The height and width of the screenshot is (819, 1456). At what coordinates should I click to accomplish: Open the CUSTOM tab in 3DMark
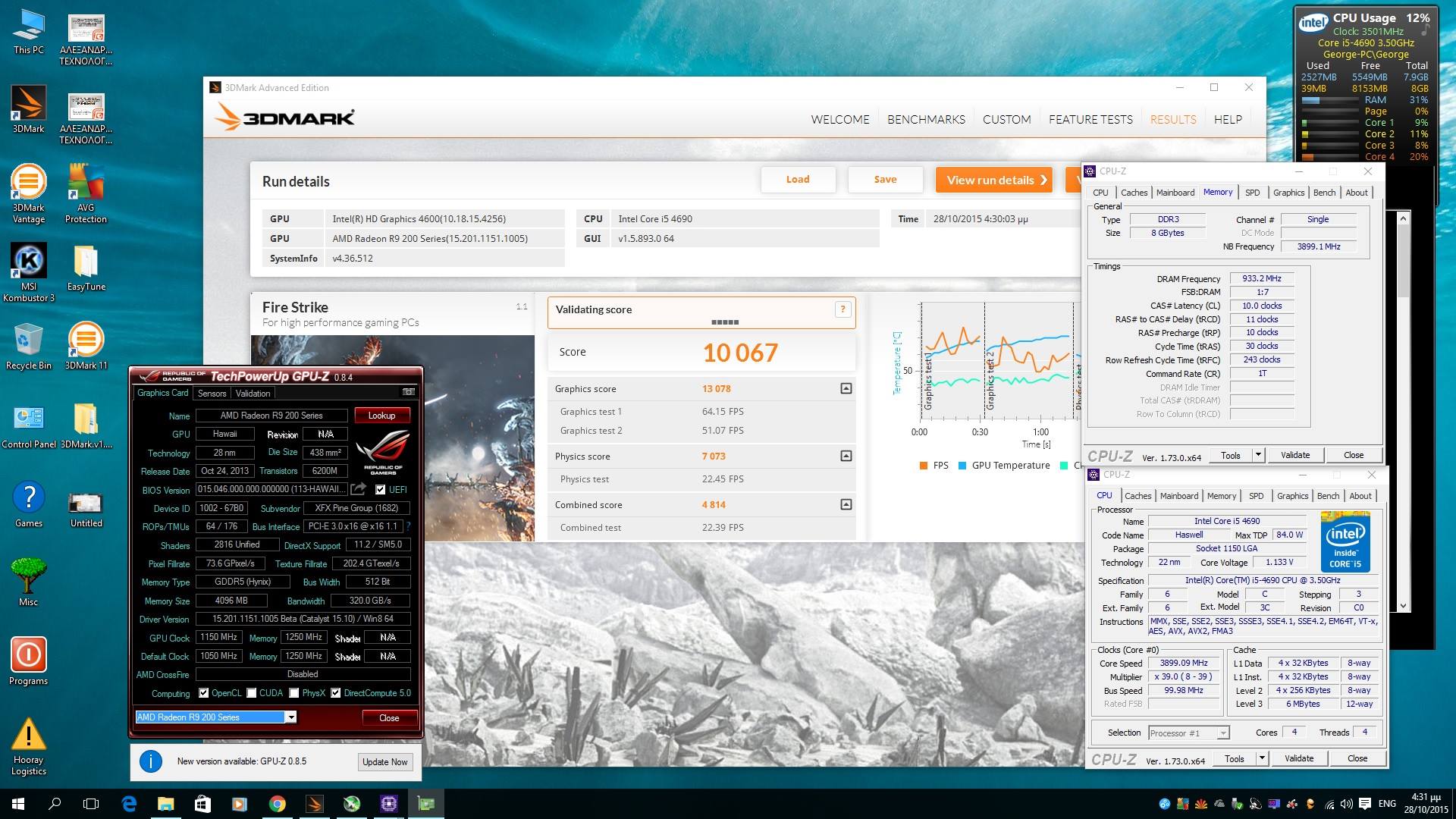coord(1006,119)
